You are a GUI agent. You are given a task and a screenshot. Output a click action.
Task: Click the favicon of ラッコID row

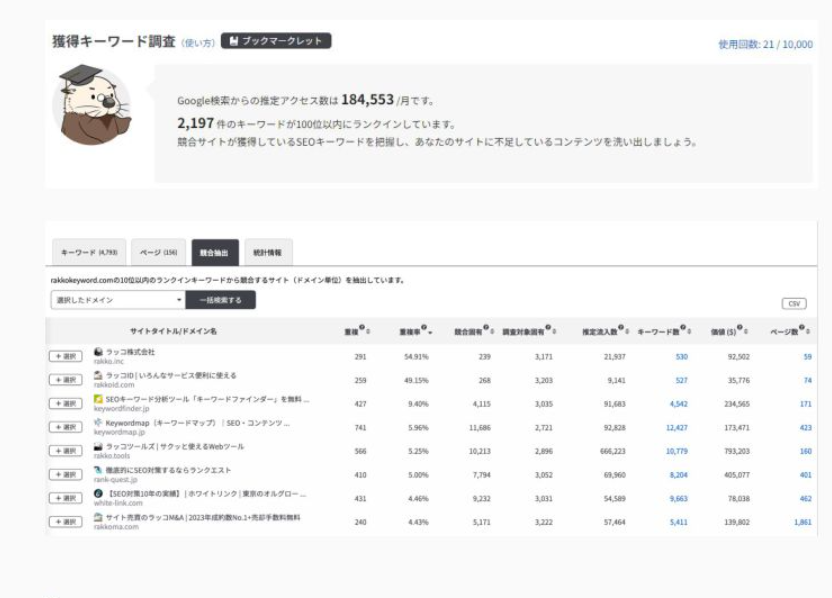(98, 375)
